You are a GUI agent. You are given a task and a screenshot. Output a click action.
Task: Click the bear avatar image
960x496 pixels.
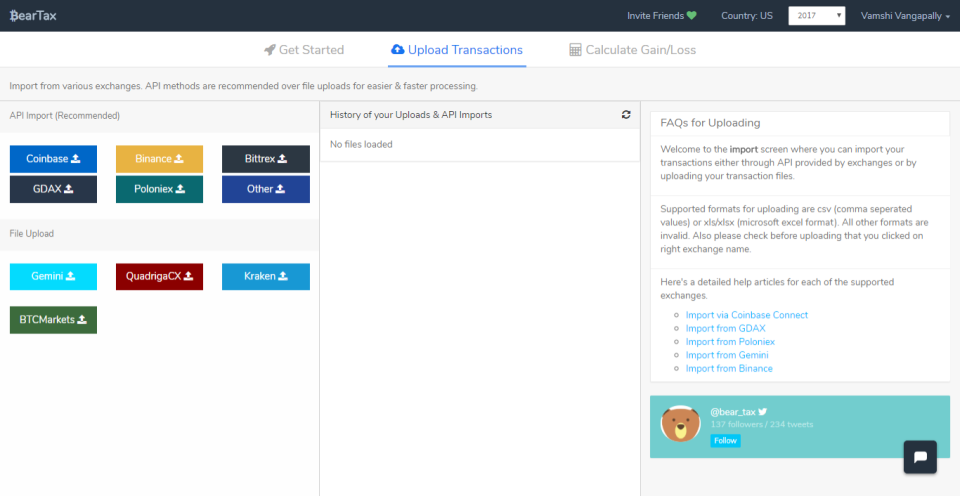[681, 424]
